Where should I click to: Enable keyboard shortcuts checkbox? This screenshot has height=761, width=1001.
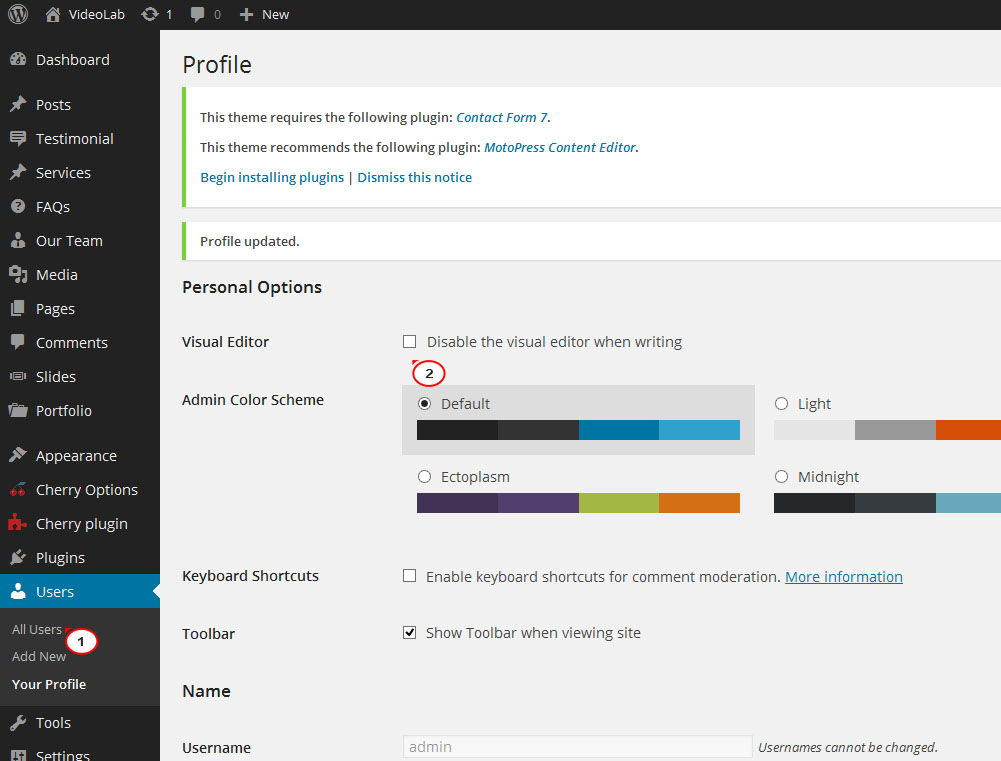(409, 576)
